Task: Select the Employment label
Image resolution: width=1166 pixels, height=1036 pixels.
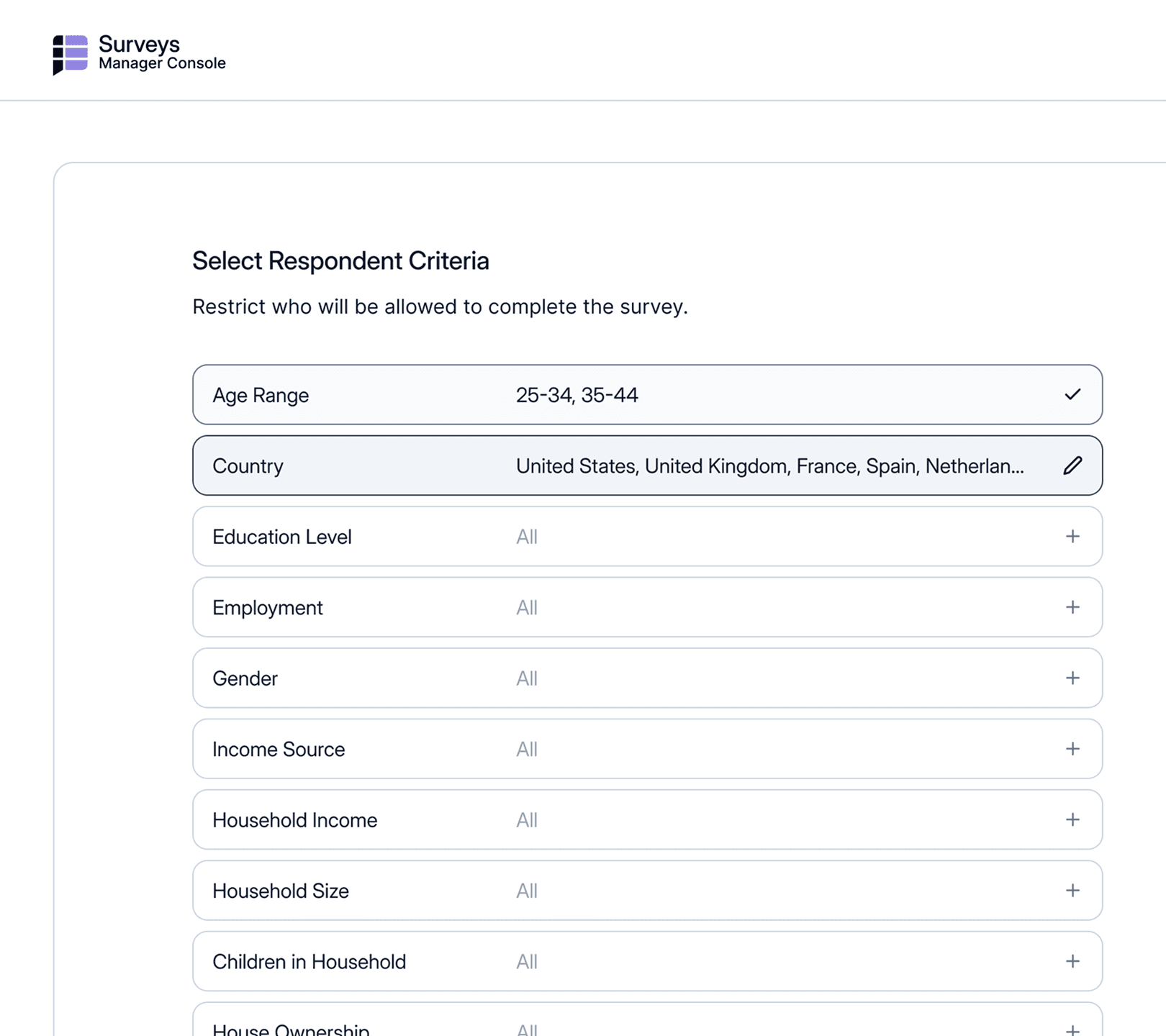Action: 267,608
